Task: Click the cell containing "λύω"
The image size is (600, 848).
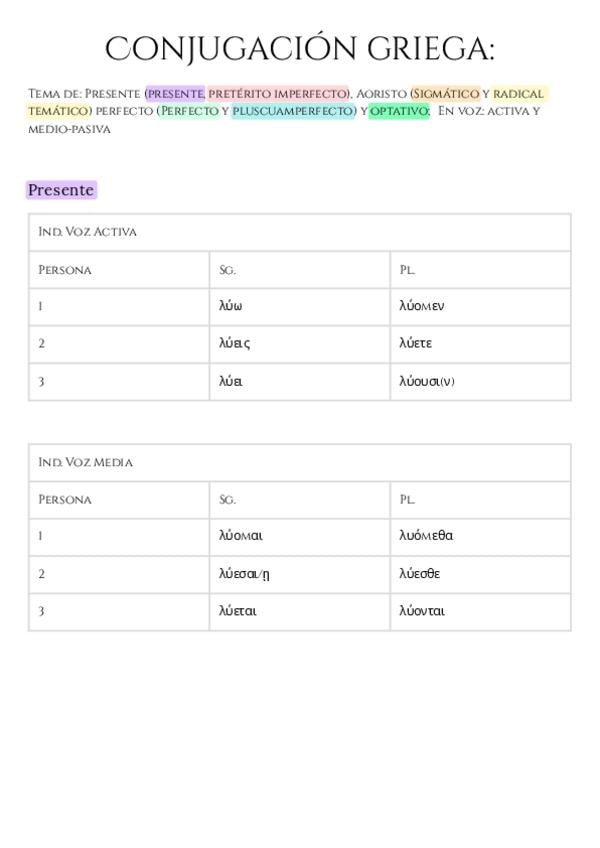Action: tap(231, 306)
